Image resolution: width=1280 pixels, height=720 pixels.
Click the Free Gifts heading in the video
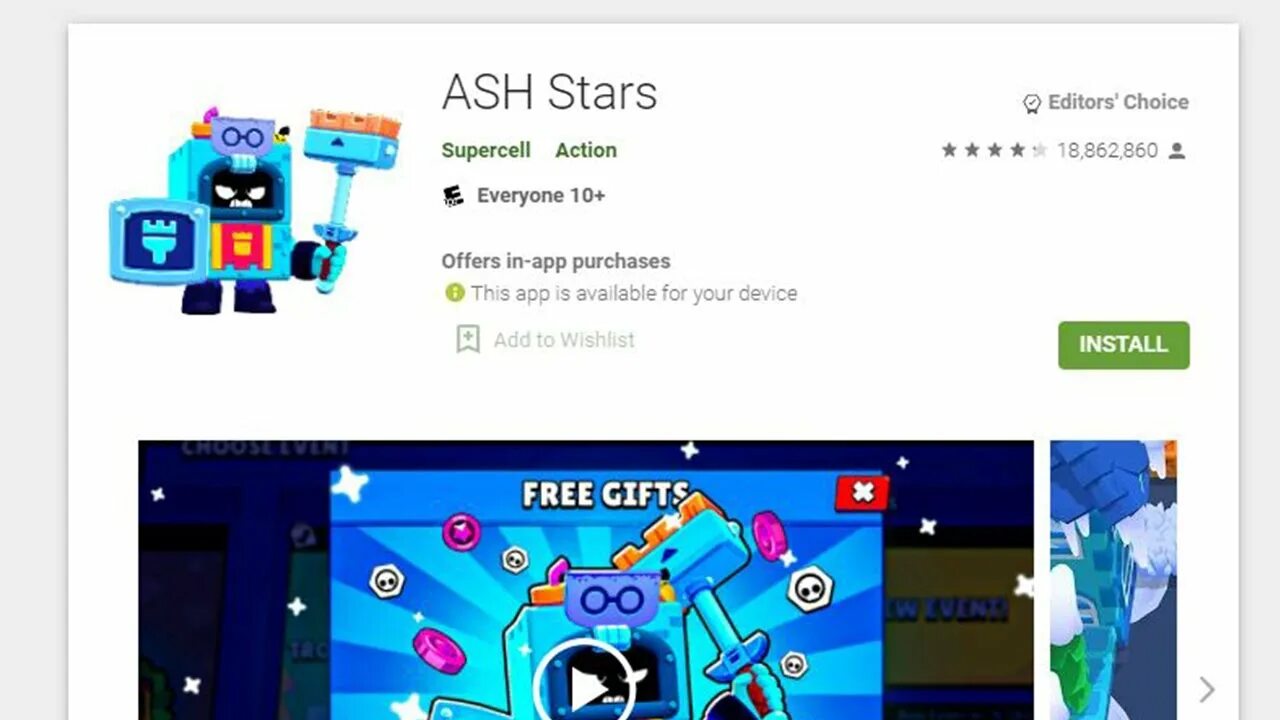coord(606,494)
